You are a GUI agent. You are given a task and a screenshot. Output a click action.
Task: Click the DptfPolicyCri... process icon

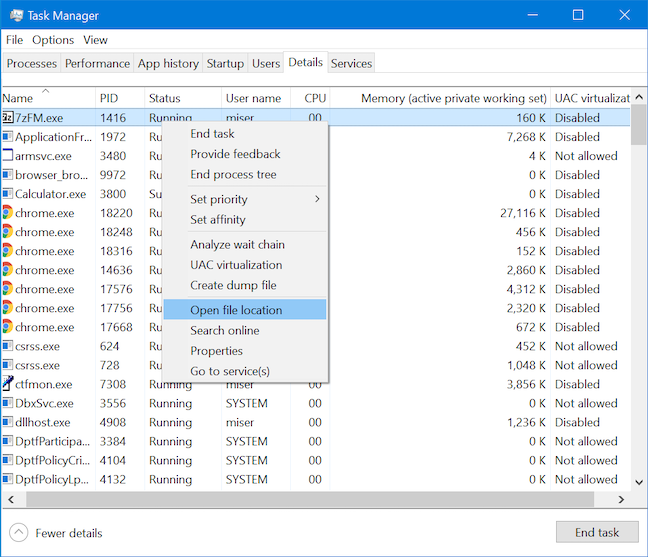pos(8,459)
